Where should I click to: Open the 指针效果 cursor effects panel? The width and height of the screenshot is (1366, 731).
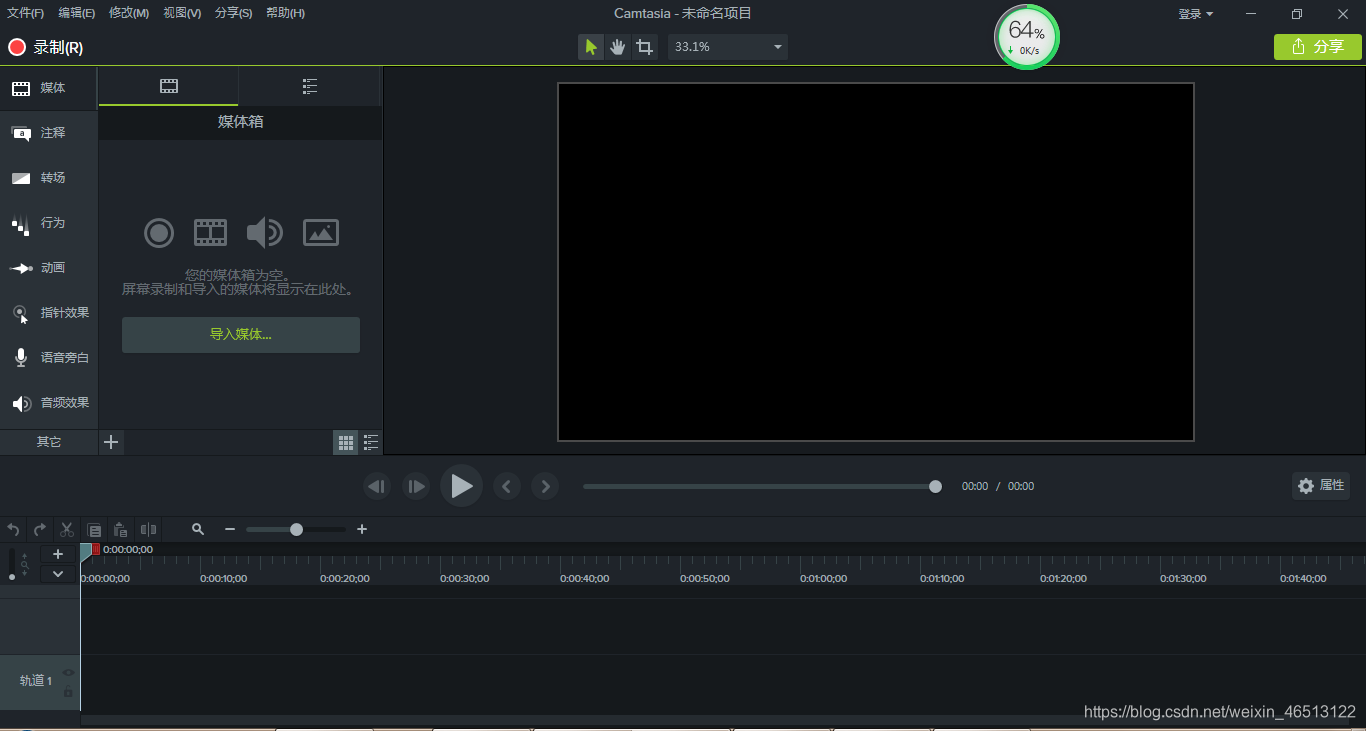tap(48, 313)
